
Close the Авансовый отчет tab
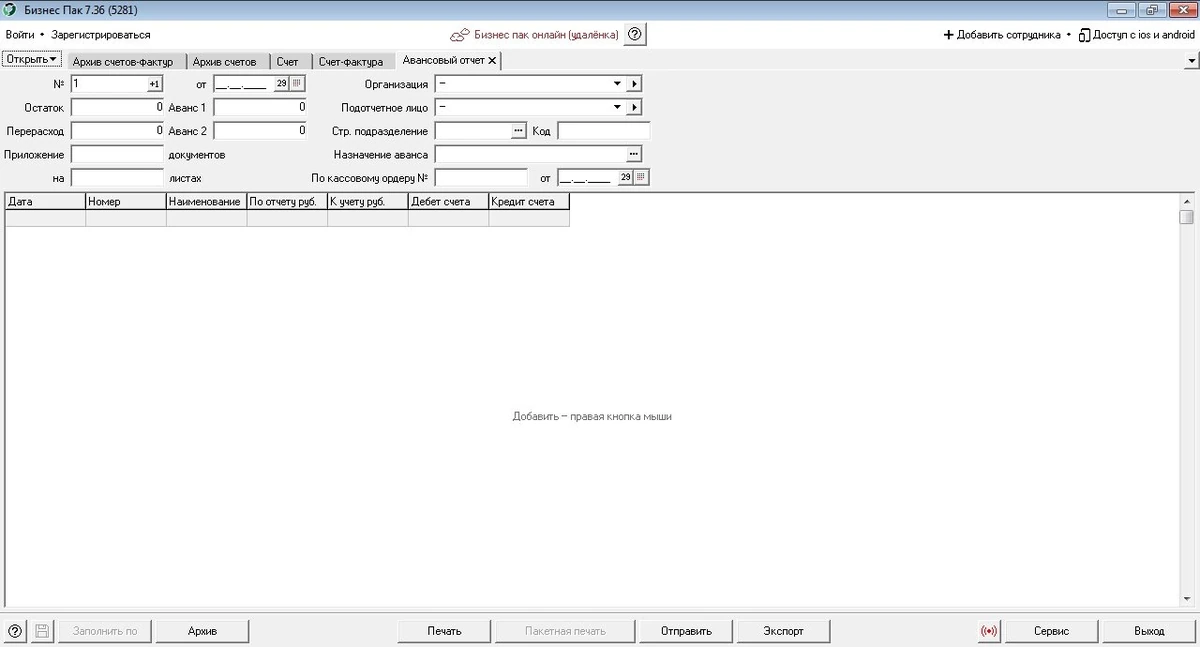pyautogui.click(x=491, y=61)
